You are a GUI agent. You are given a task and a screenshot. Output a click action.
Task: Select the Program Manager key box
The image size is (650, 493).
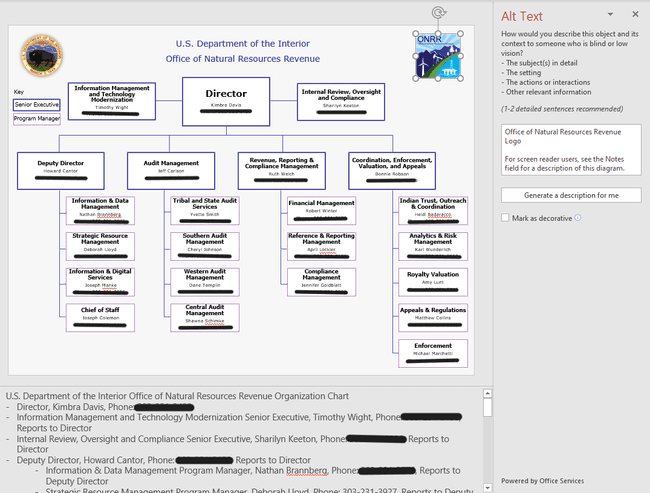coord(37,119)
